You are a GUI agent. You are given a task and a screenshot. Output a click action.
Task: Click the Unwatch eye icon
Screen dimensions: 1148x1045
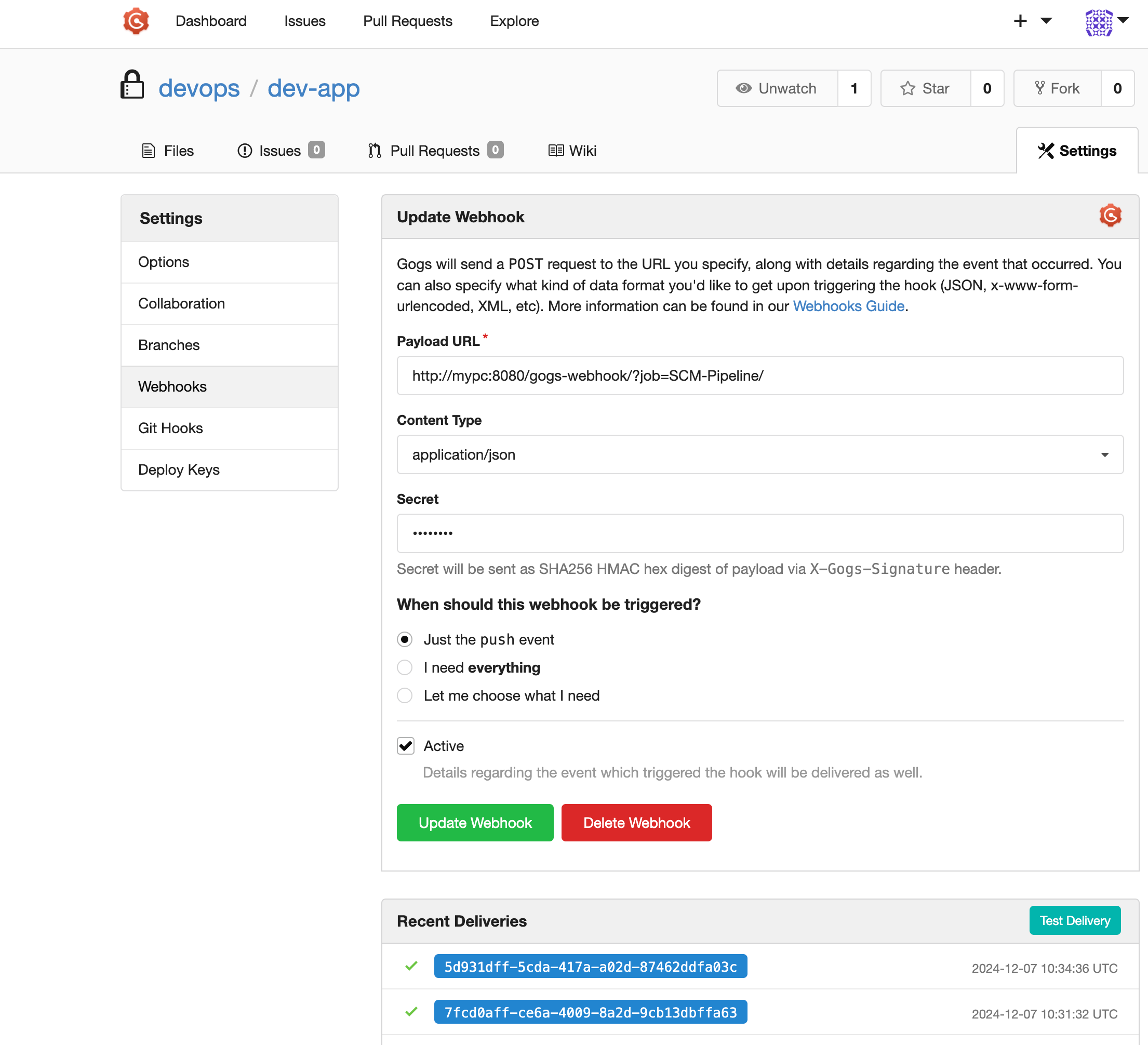[x=743, y=88]
